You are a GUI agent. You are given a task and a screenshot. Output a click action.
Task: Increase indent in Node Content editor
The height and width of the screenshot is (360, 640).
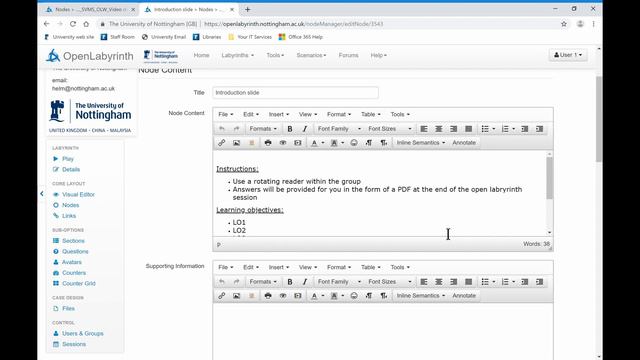tap(540, 129)
